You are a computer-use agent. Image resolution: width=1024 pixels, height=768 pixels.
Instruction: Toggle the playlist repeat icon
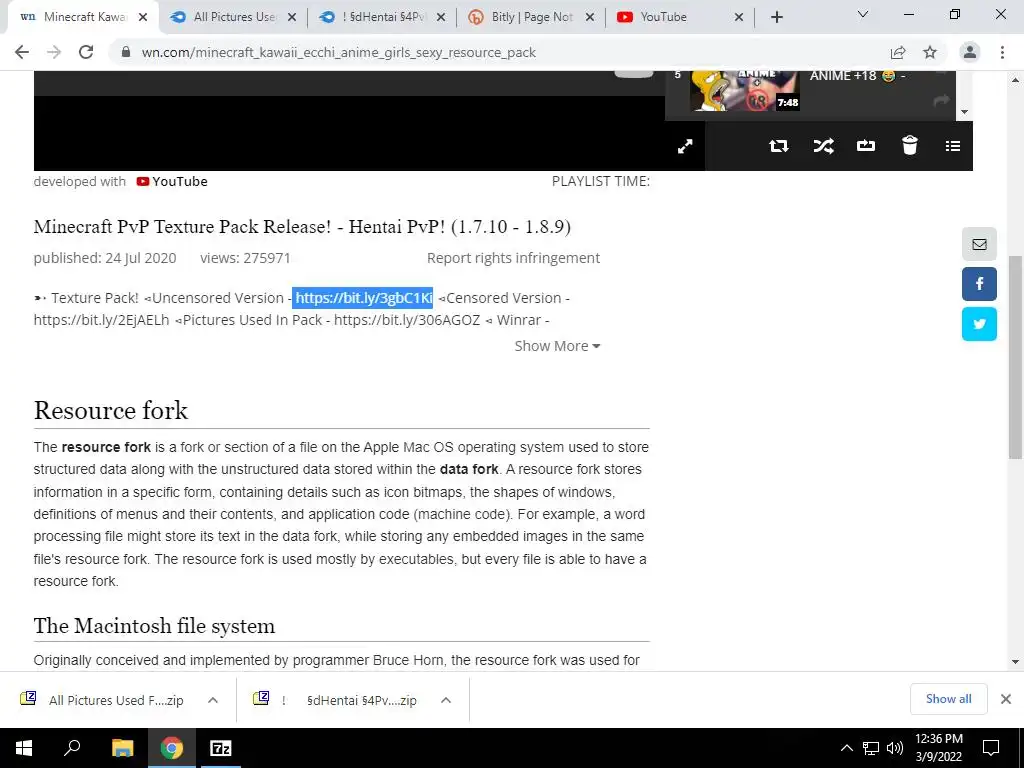[x=778, y=146]
